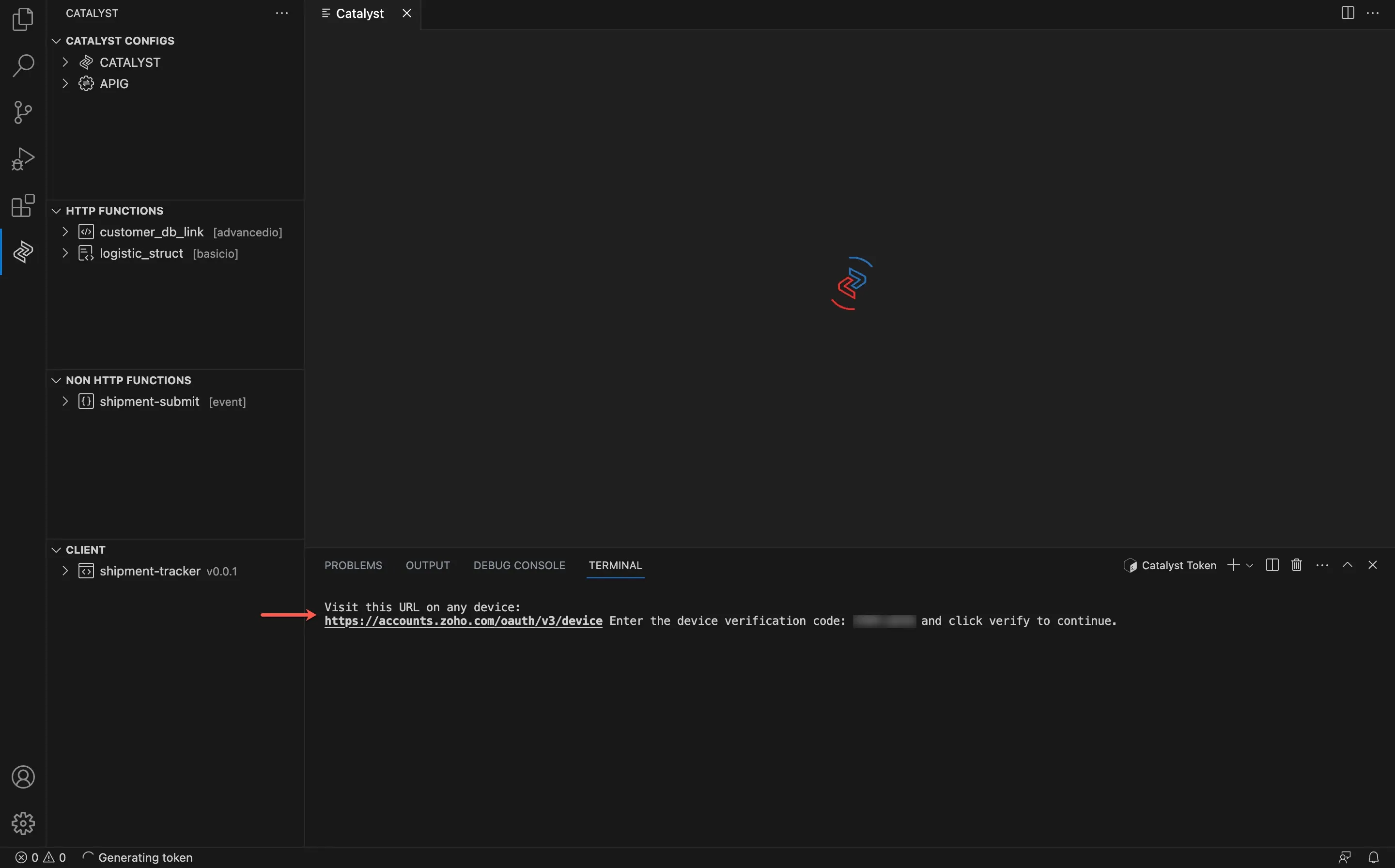Switch to the Terminal tab
The height and width of the screenshot is (868, 1395).
click(616, 565)
